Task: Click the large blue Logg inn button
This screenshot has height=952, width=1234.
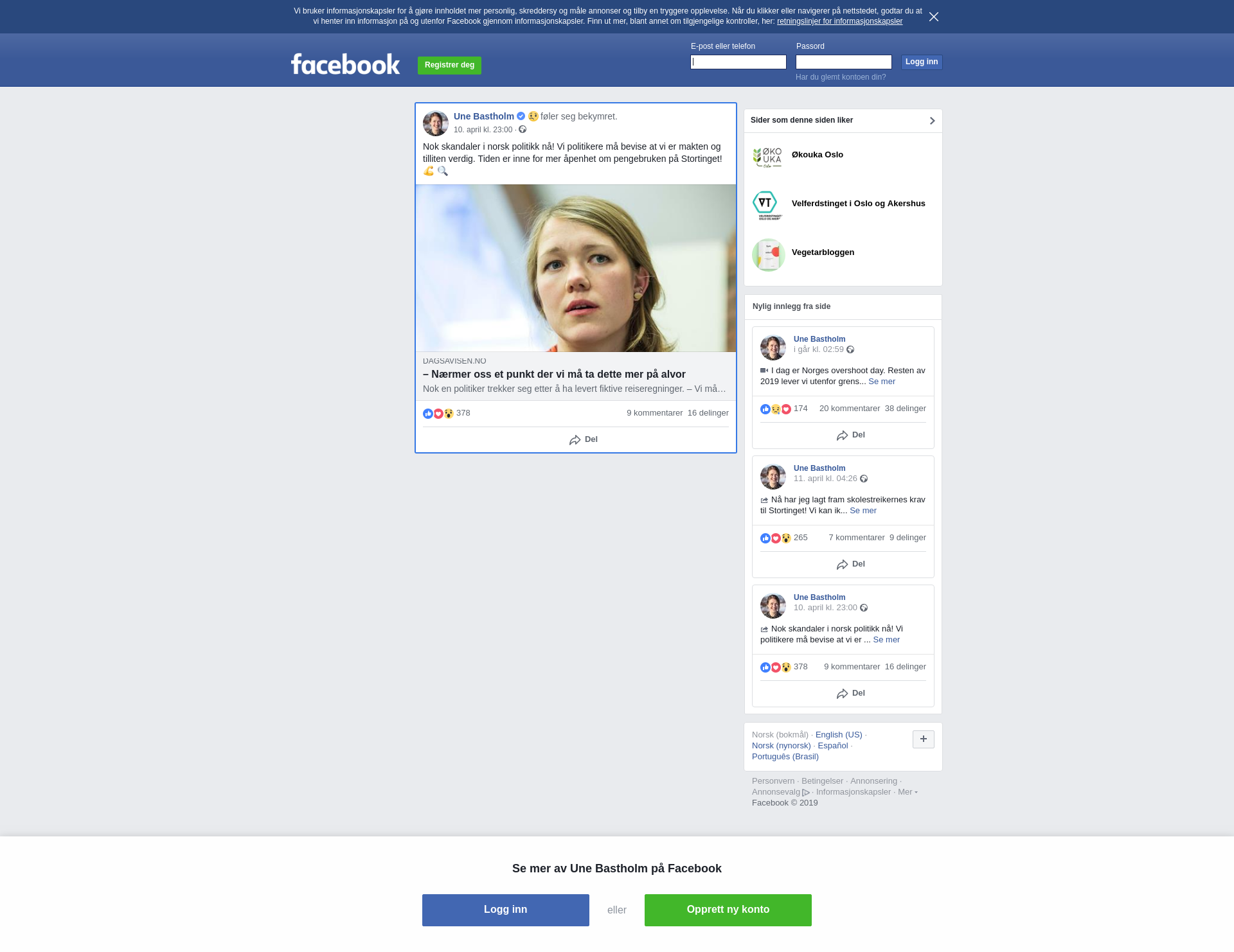Action: point(506,910)
